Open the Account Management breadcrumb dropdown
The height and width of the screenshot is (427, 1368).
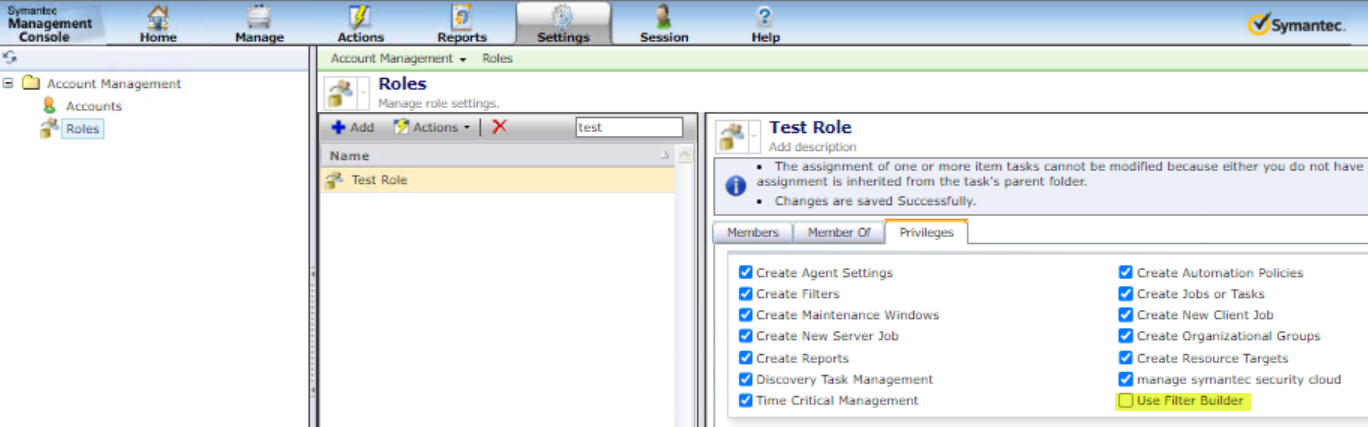463,59
